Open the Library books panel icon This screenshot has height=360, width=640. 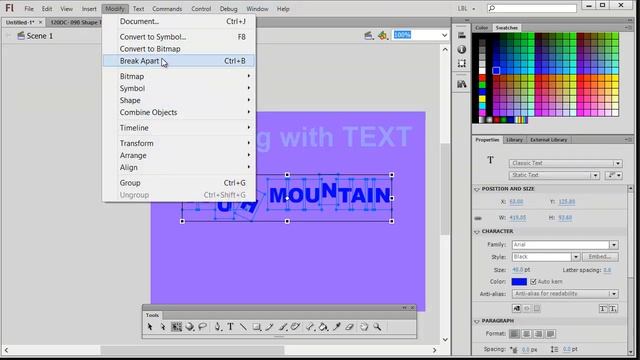[462, 84]
